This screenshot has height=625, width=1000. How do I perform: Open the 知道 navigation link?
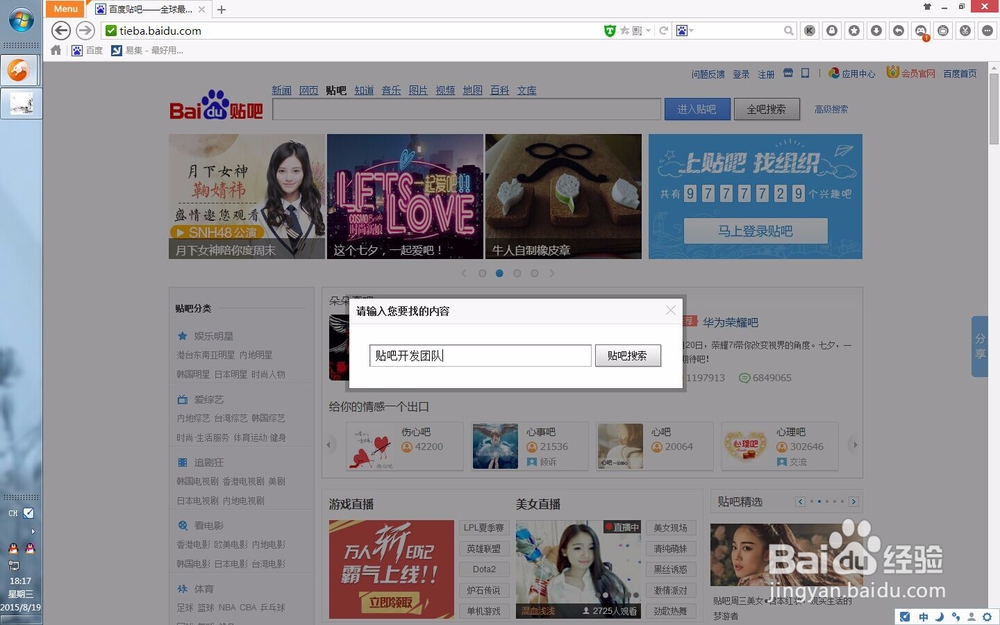point(364,91)
